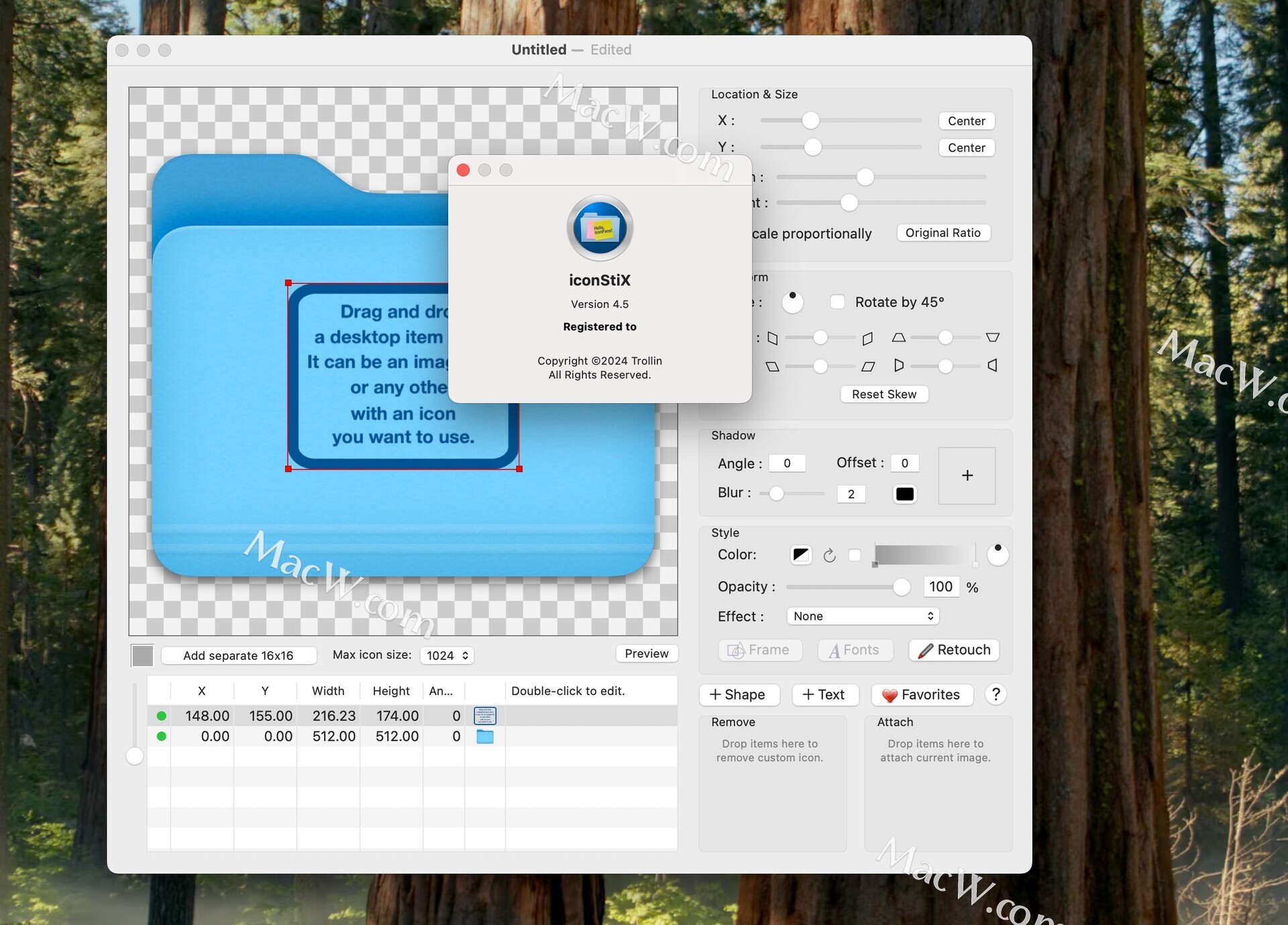Click the Opacity percent field
1288x925 pixels.
tap(941, 587)
